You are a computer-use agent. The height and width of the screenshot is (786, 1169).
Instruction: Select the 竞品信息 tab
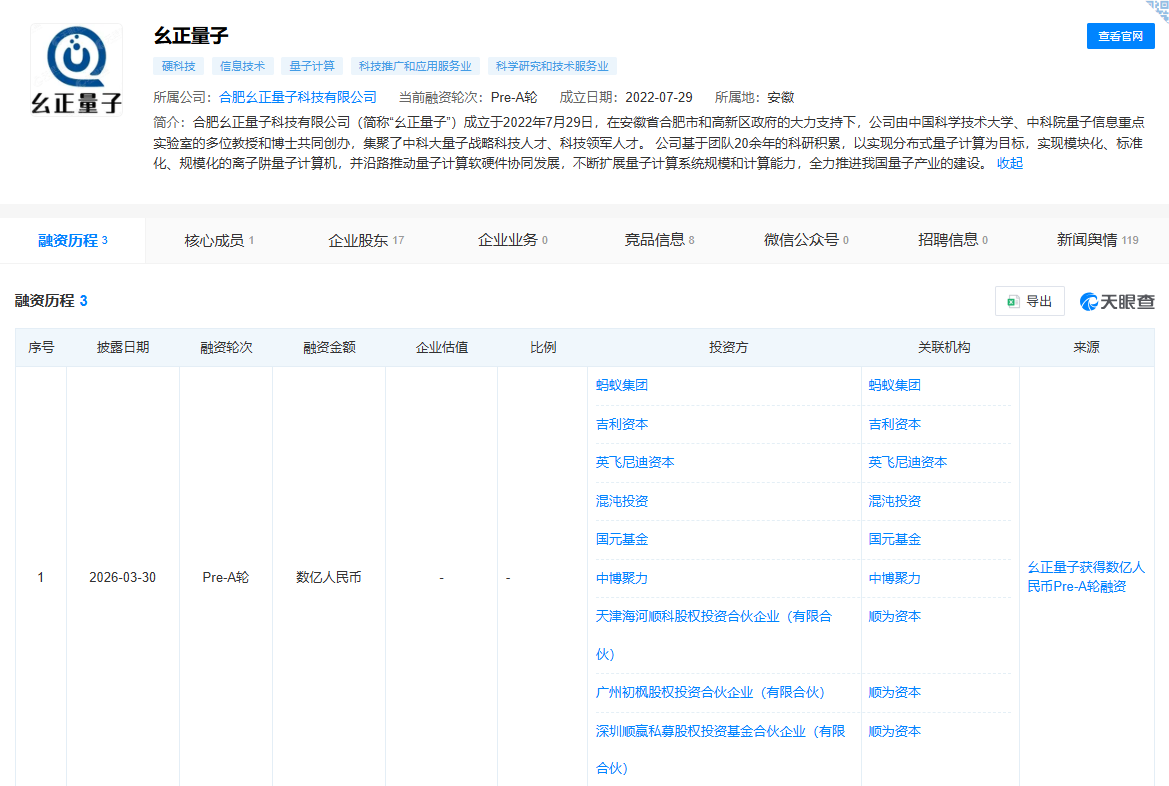click(x=659, y=240)
